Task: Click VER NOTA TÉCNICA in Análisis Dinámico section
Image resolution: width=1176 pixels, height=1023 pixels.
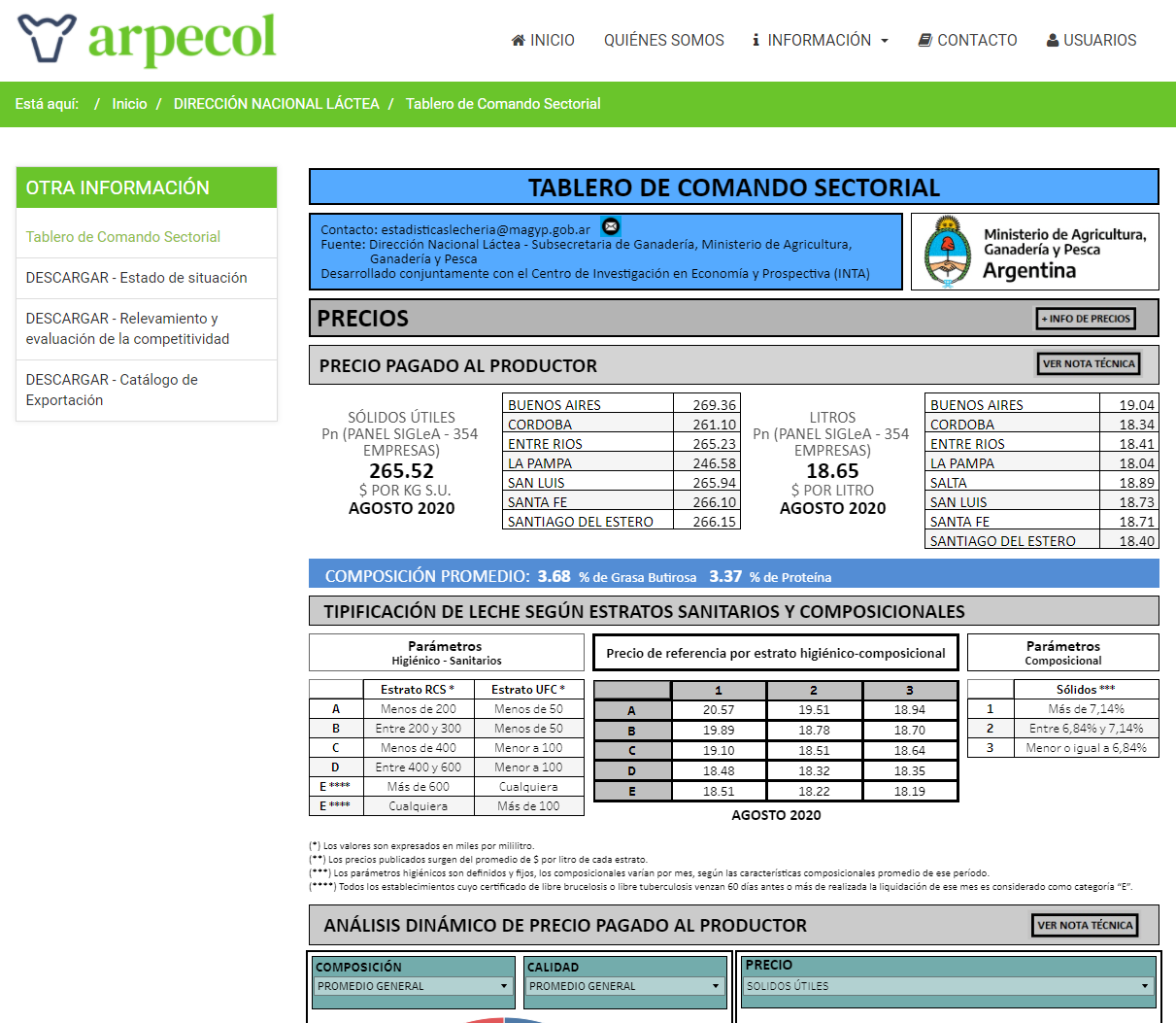Action: click(1085, 925)
